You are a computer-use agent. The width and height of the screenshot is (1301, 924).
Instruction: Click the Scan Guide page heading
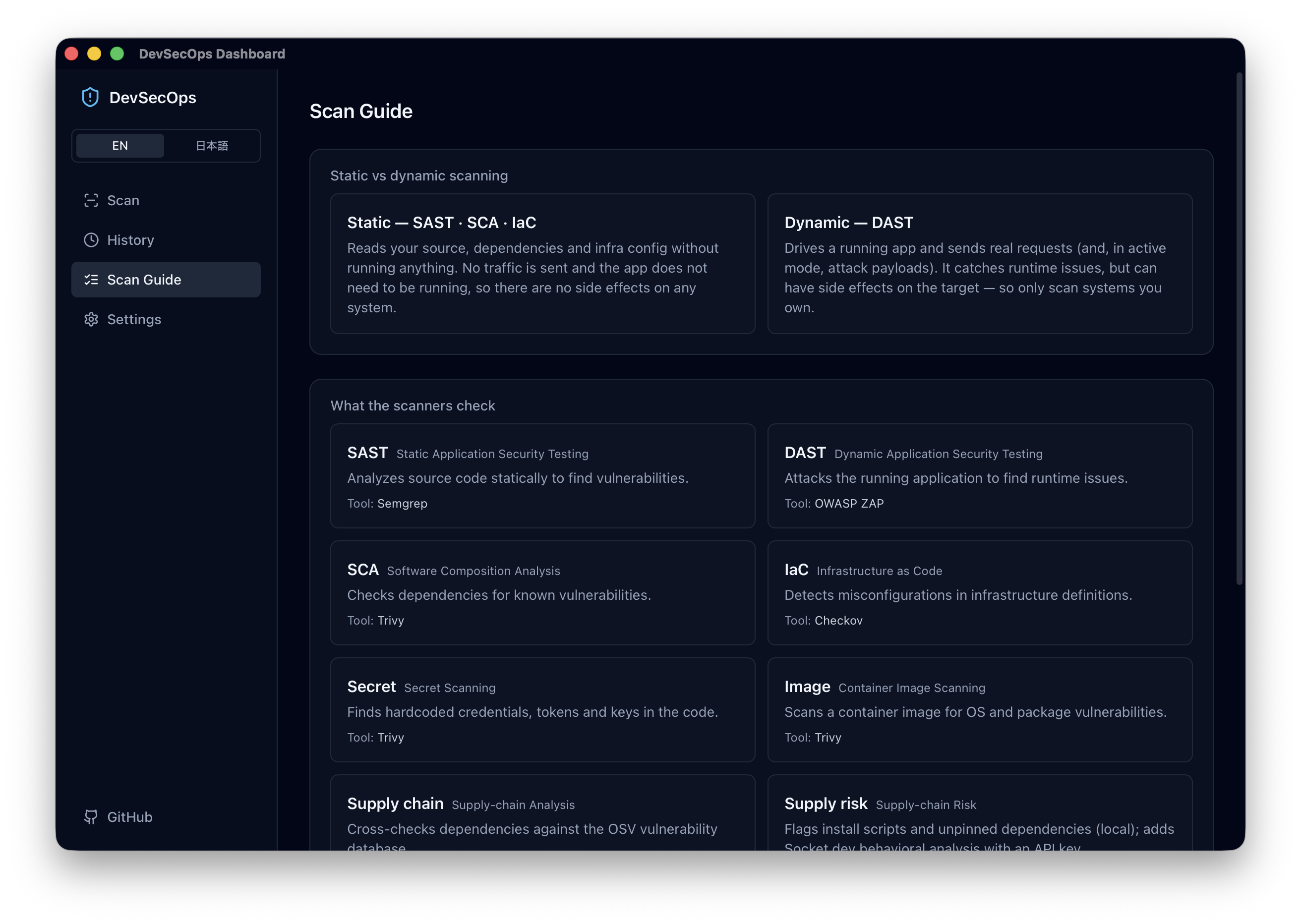pyautogui.click(x=361, y=111)
